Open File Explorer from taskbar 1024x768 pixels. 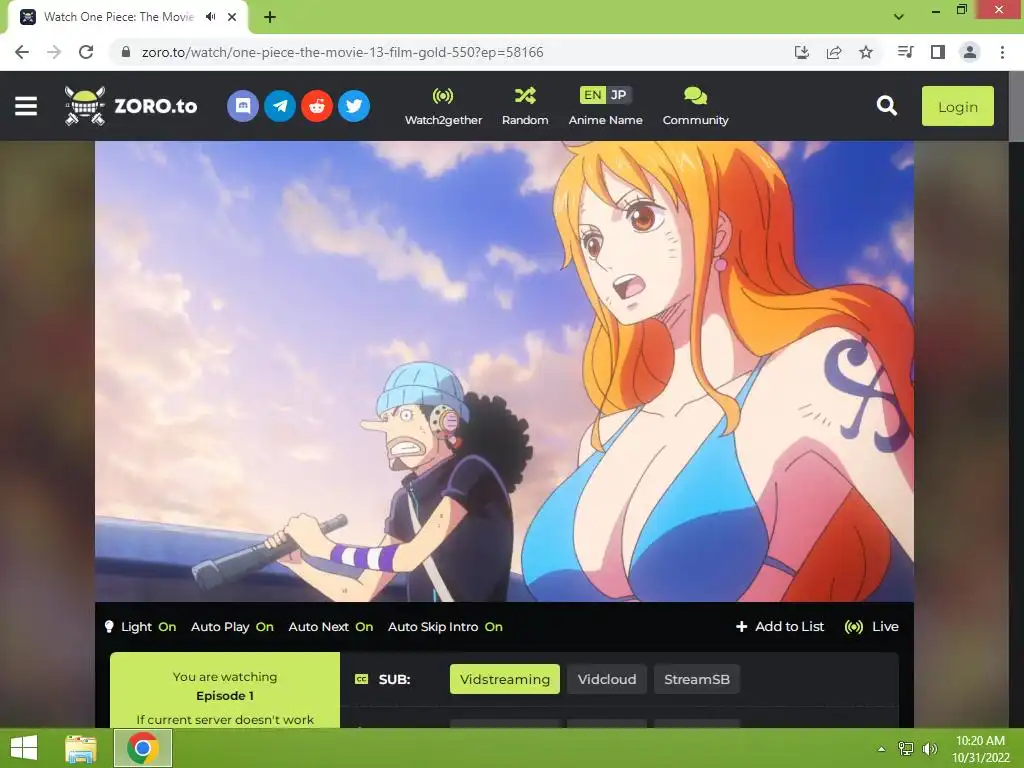[81, 748]
